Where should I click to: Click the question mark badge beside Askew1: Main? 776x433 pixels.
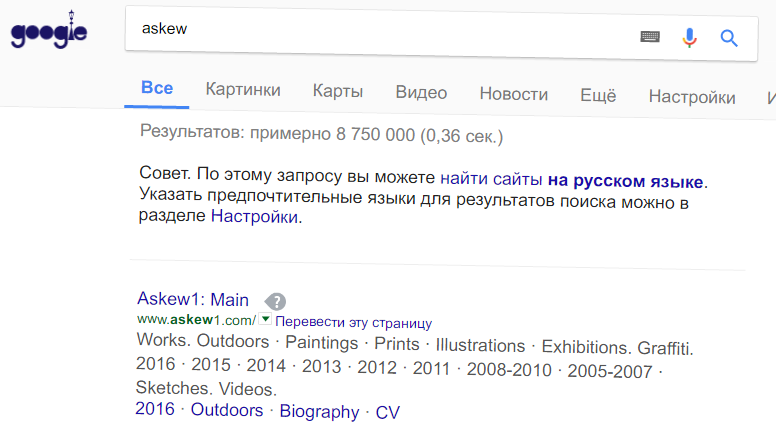275,301
